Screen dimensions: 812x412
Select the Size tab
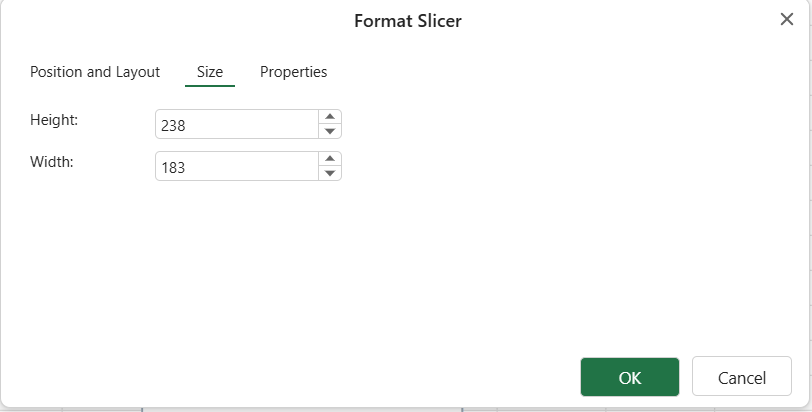[x=210, y=71]
